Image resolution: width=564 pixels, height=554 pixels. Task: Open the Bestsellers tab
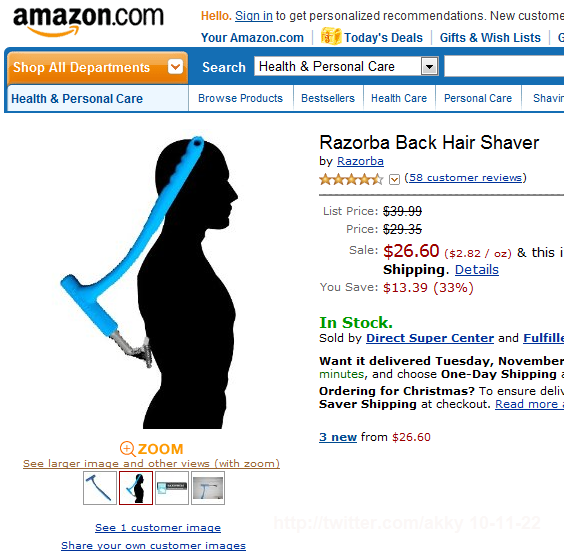click(x=328, y=98)
